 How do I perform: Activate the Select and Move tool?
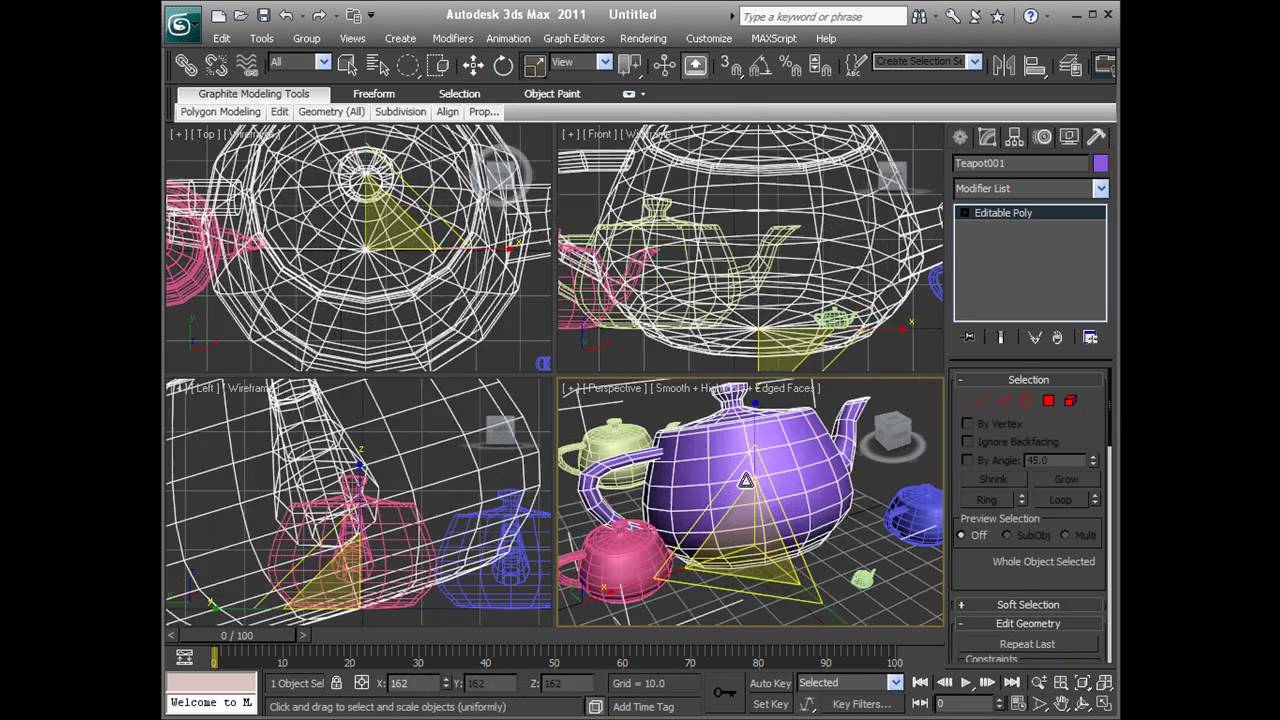point(473,65)
